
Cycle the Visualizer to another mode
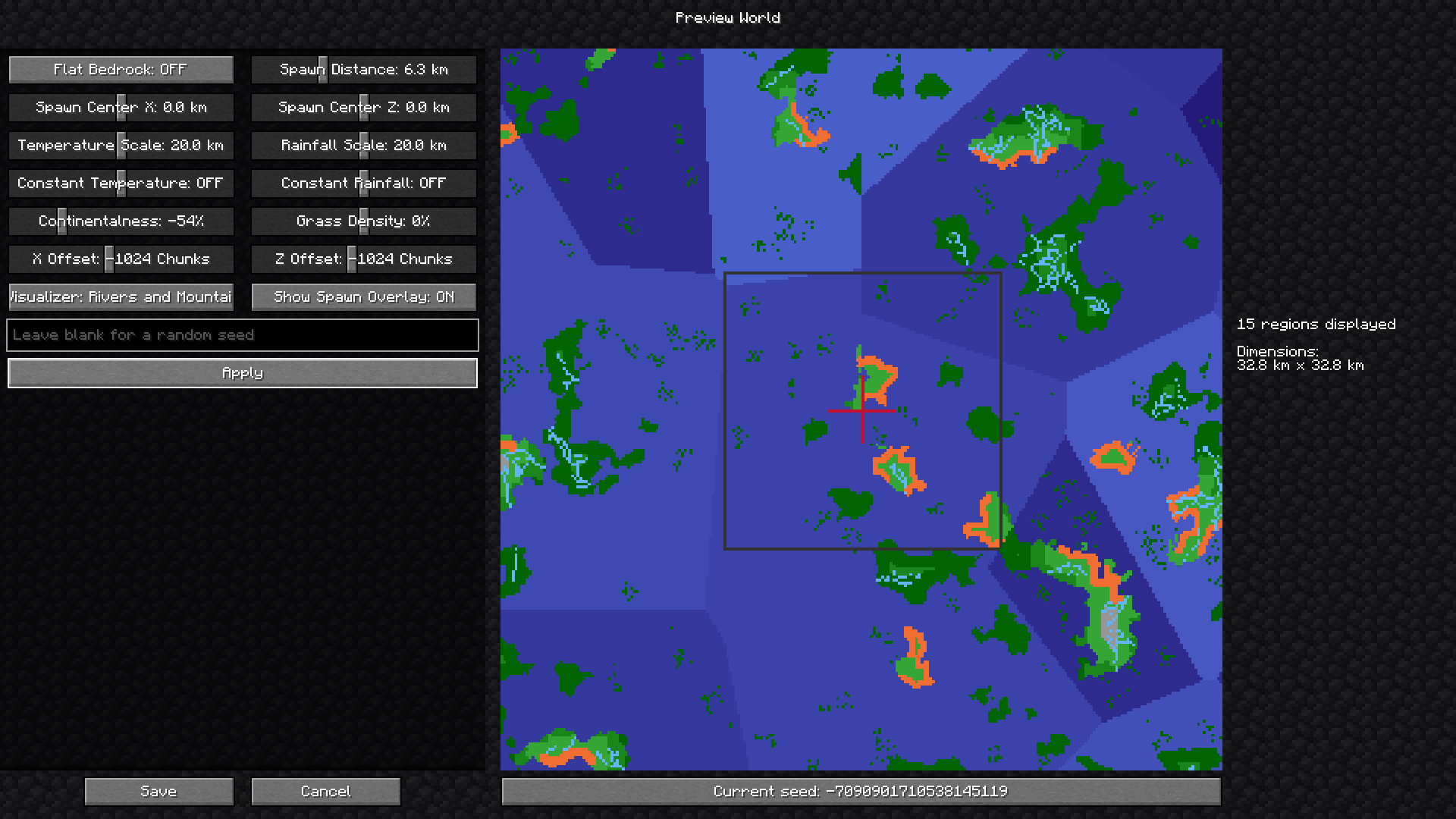pyautogui.click(x=121, y=297)
